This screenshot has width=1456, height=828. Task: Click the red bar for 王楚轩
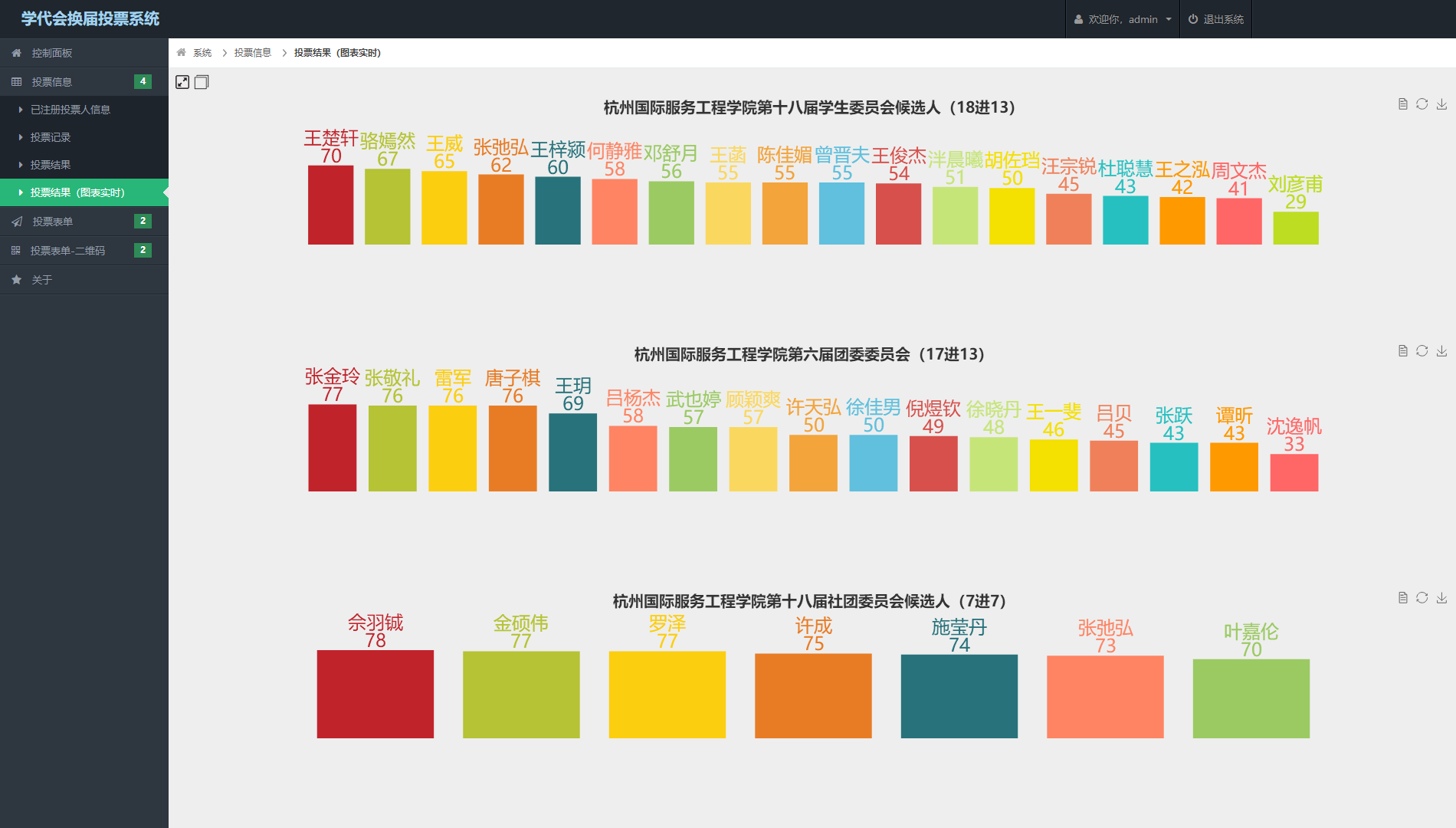(330, 205)
